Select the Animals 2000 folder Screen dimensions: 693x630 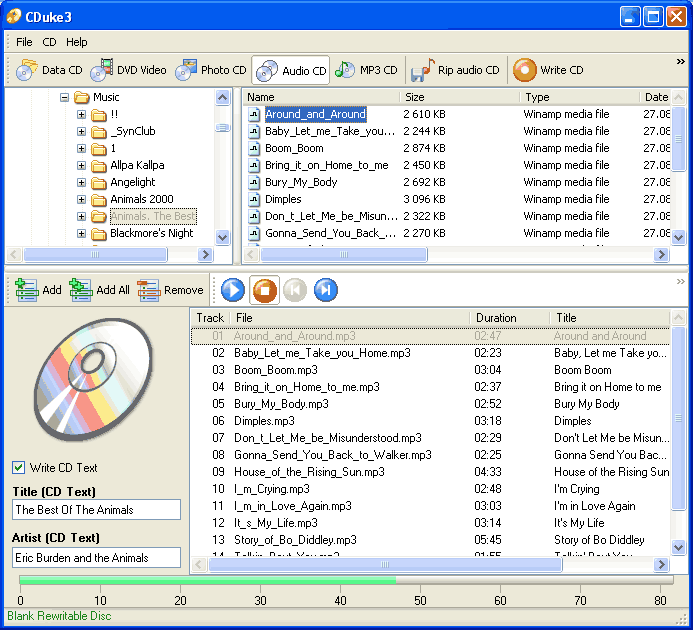pos(142,199)
